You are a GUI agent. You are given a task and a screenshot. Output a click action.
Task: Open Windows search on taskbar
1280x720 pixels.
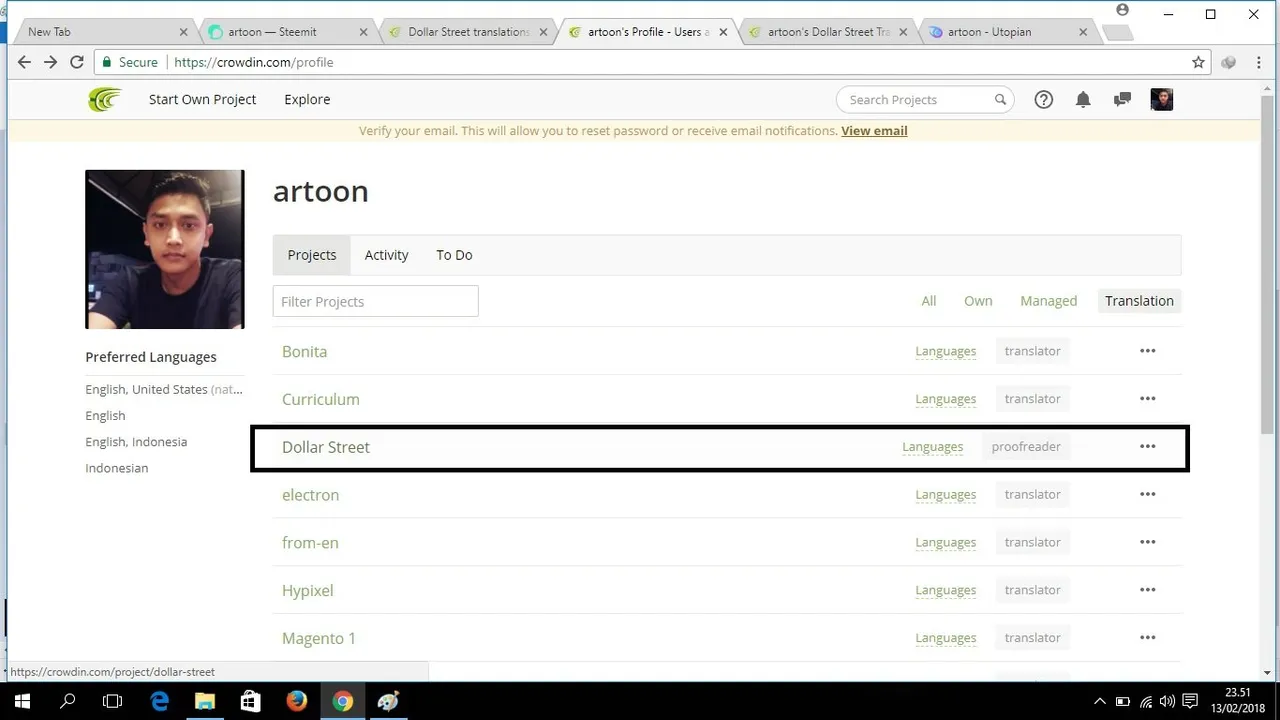coord(67,701)
